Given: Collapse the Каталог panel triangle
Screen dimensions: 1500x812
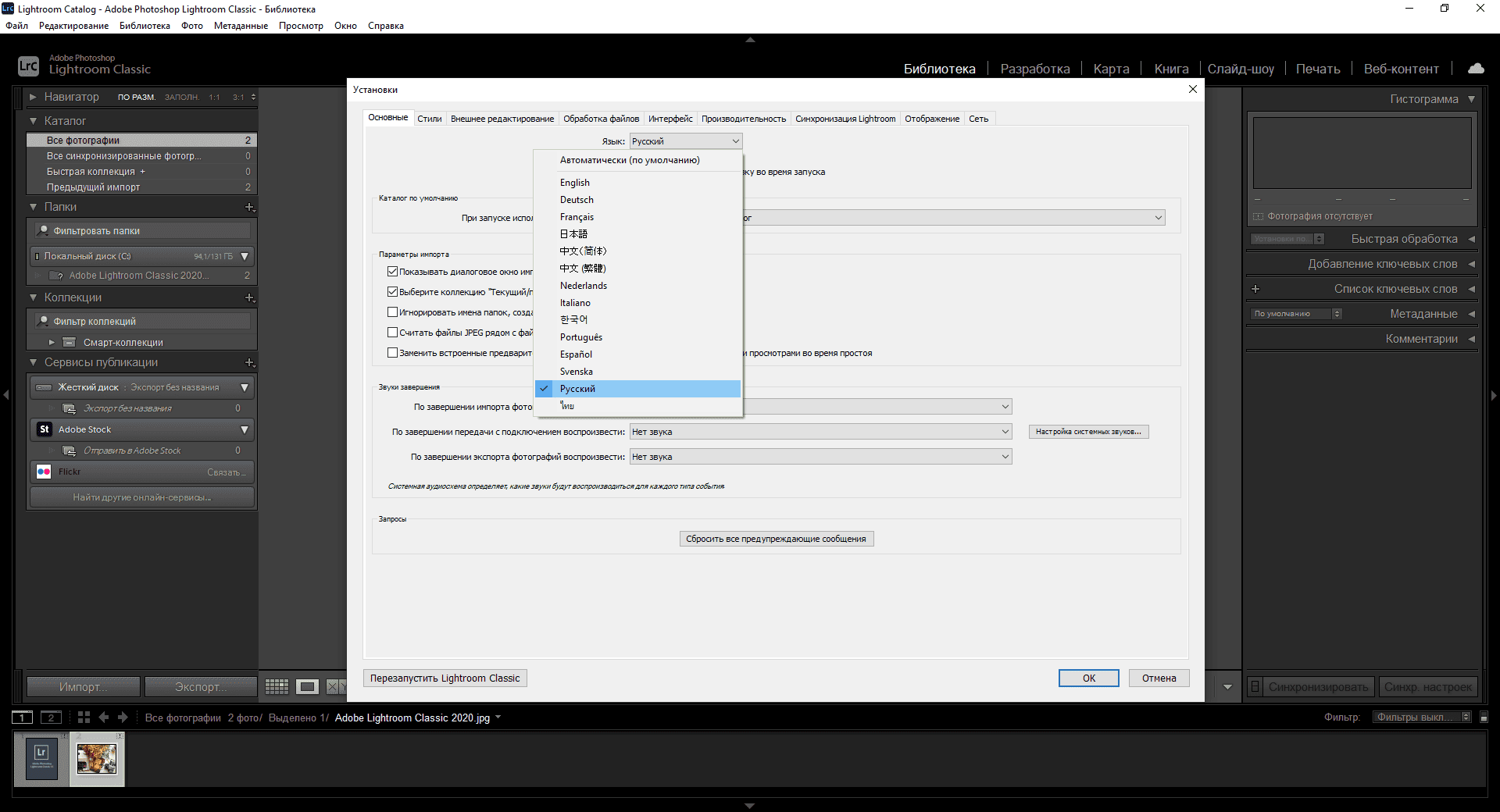Looking at the screenshot, I should (x=34, y=121).
